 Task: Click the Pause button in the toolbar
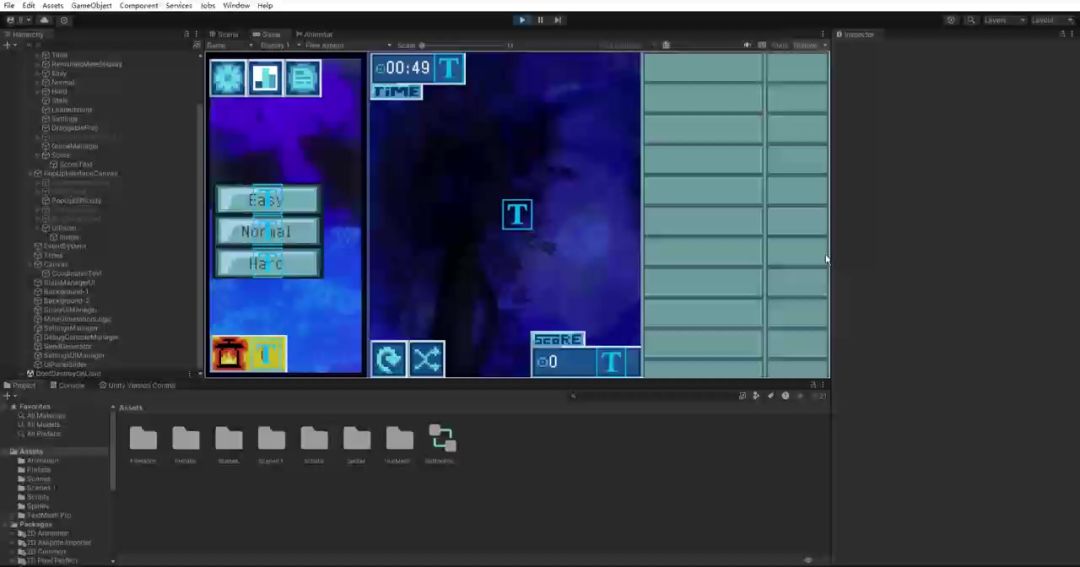540,20
